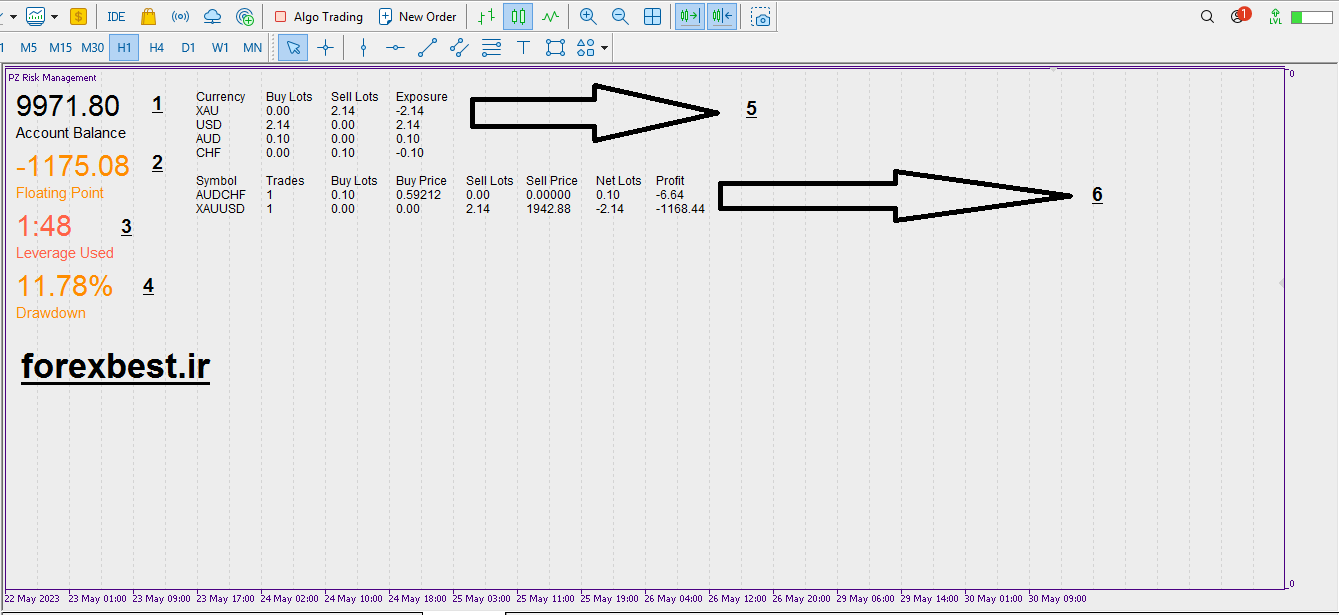Toggle chart shift from right edge
The width and height of the screenshot is (1339, 615).
click(722, 17)
